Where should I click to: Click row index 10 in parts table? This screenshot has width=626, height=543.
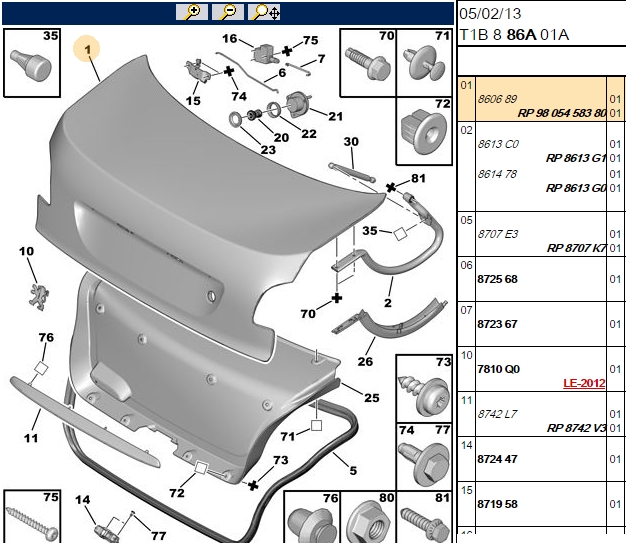pos(466,355)
